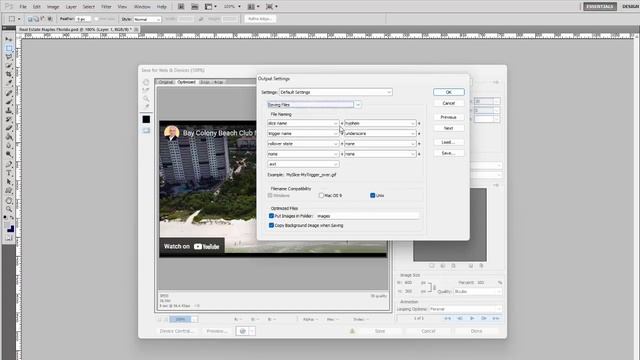Jump to last animation frame
This screenshot has height=360, width=640.
496,318
